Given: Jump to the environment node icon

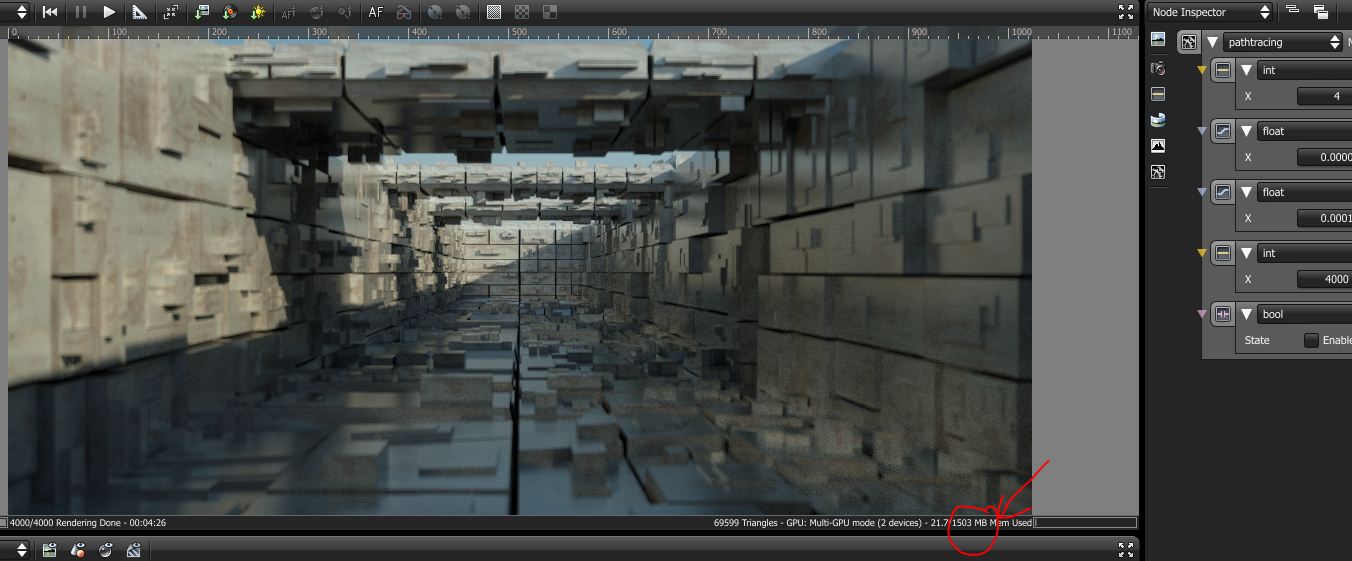Looking at the screenshot, I should pyautogui.click(x=1158, y=120).
